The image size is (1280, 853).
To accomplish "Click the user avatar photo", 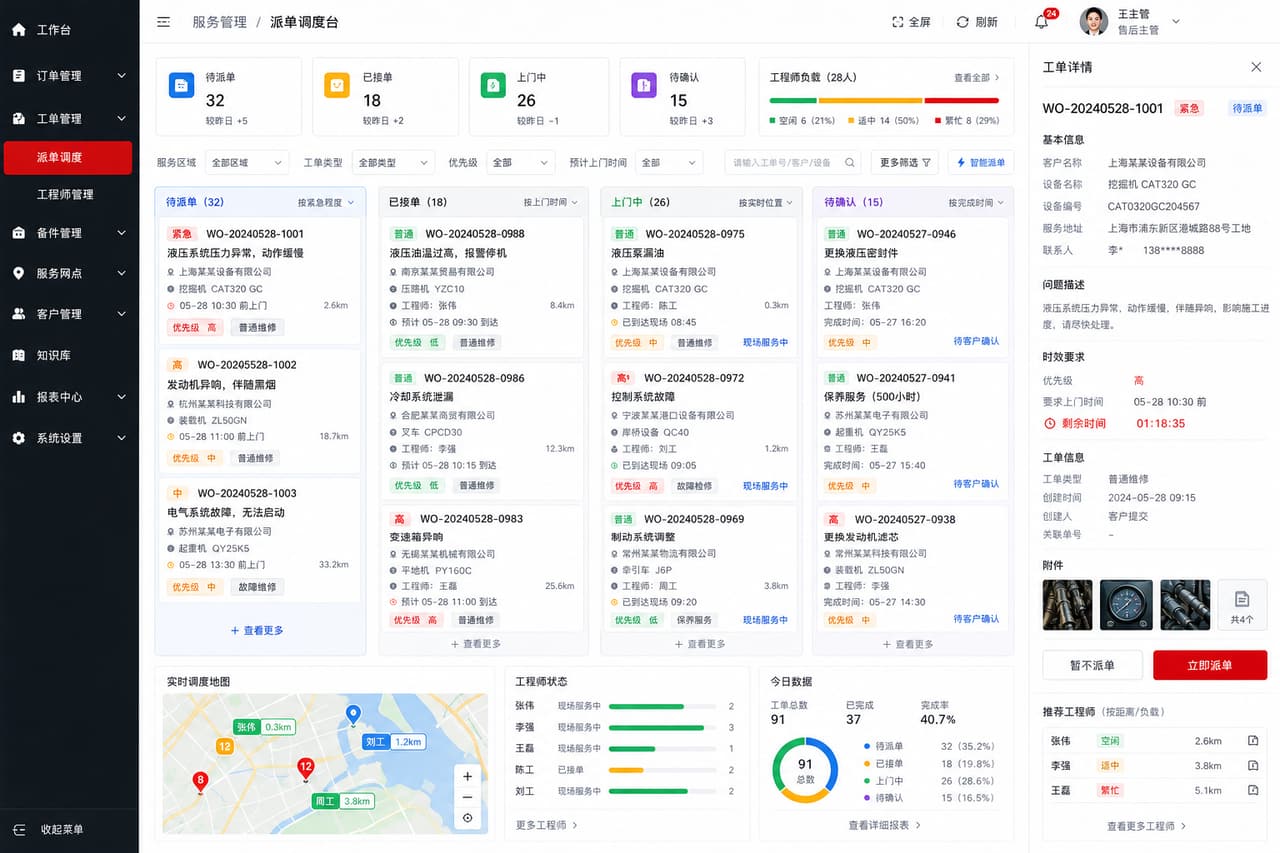I will pyautogui.click(x=1094, y=22).
